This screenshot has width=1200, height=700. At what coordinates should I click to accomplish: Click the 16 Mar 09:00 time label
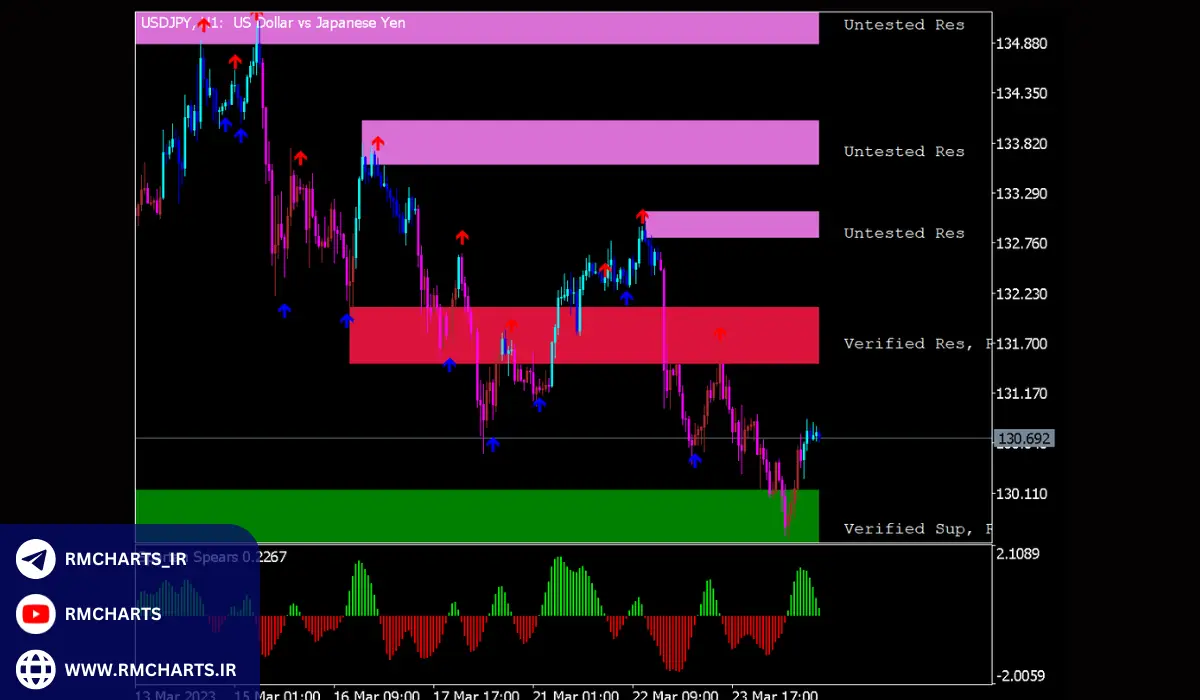click(x=375, y=694)
